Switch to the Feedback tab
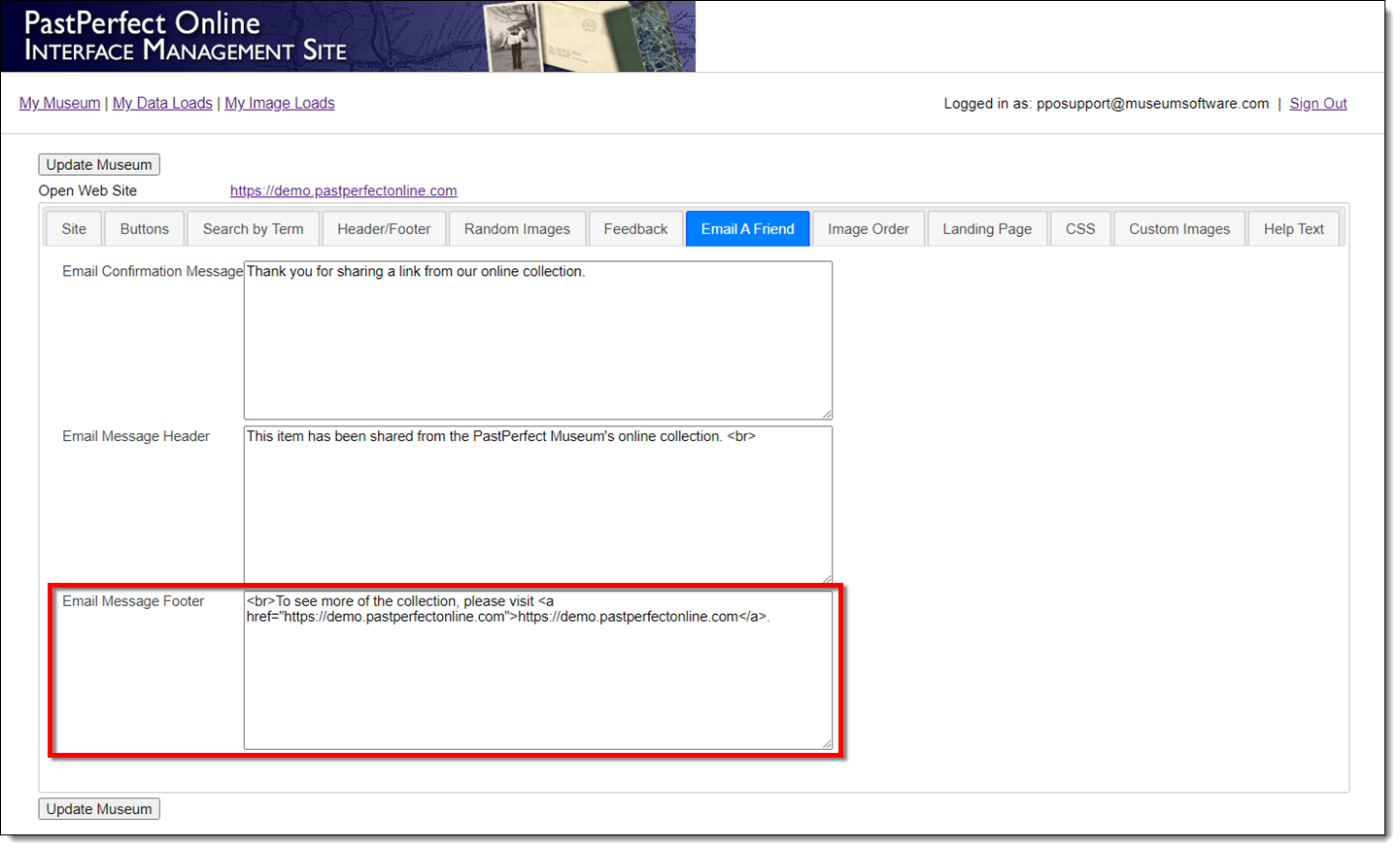Screen dimensions: 1400x850 point(635,229)
